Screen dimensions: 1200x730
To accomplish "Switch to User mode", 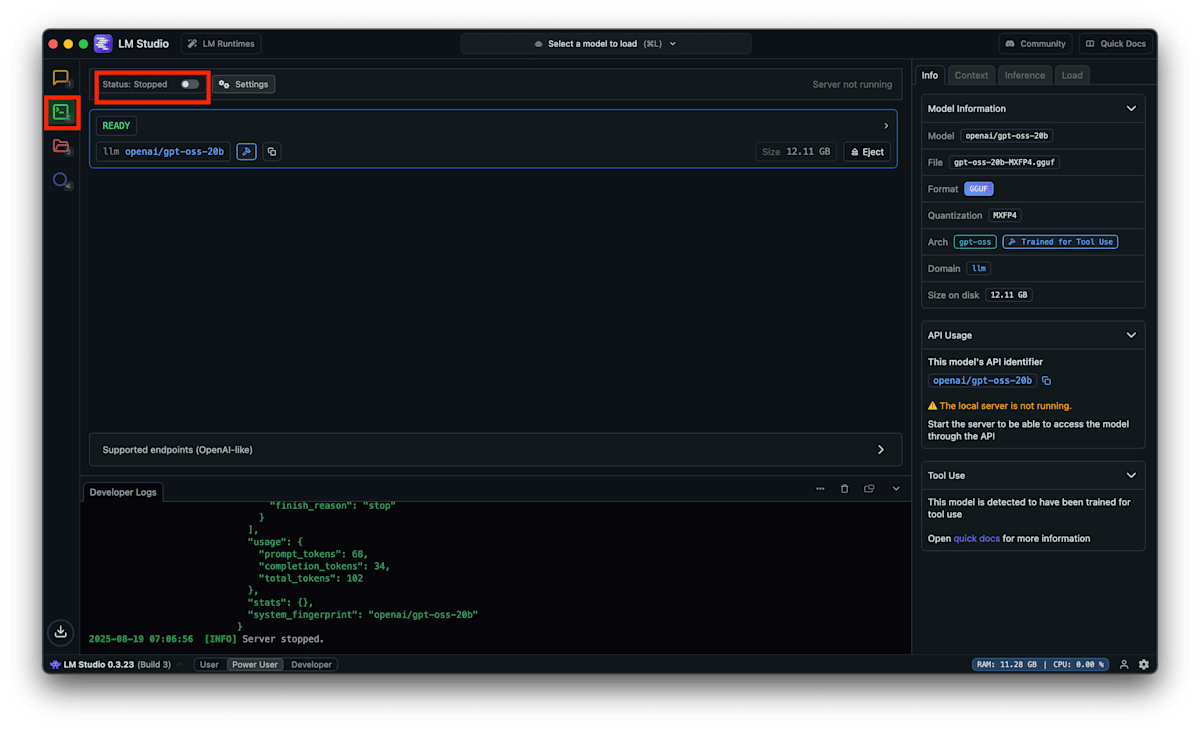I will pyautogui.click(x=209, y=664).
